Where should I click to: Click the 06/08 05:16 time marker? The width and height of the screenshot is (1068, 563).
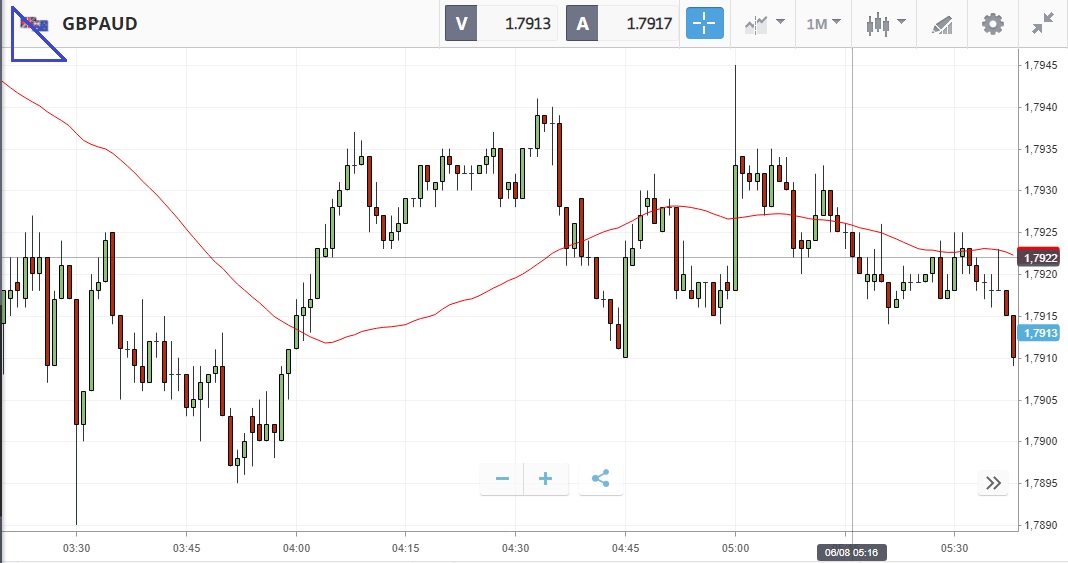coord(851,552)
